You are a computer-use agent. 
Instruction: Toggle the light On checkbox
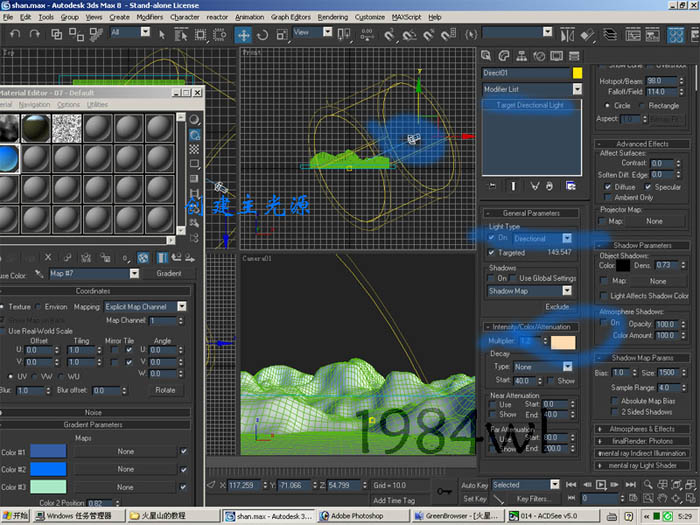pyautogui.click(x=492, y=238)
